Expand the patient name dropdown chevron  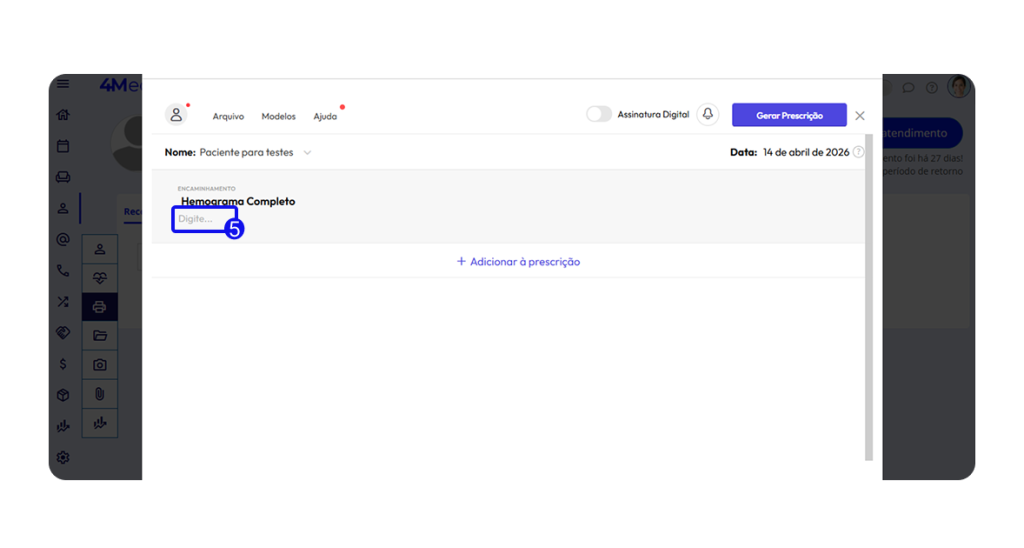coord(307,153)
